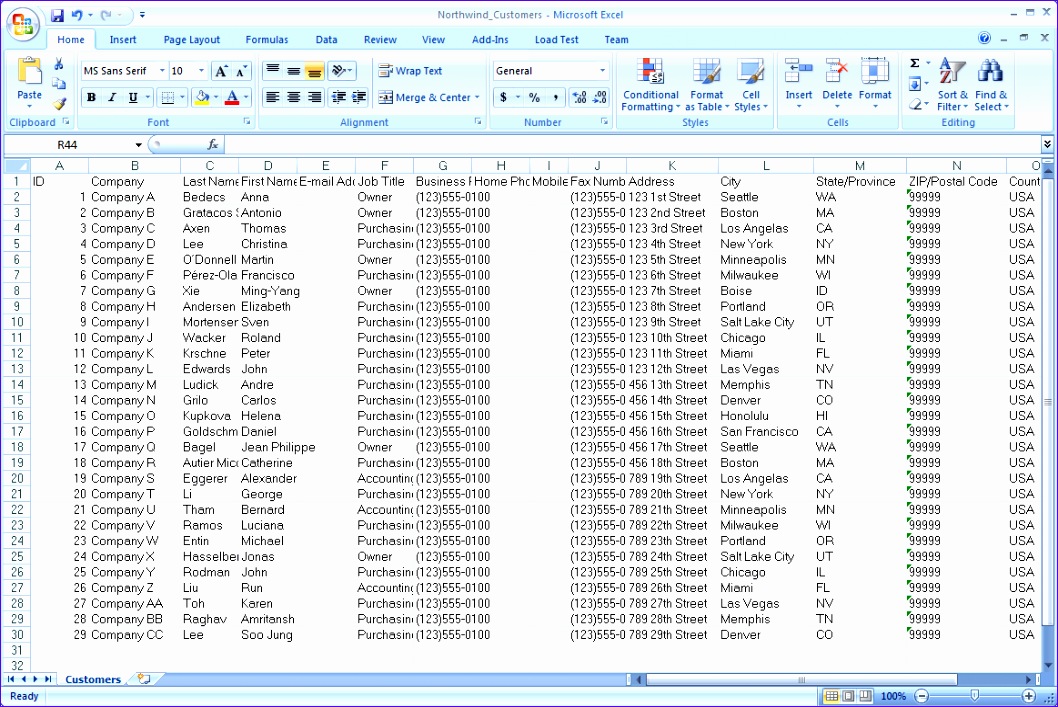
Task: Align text right
Action: [314, 97]
